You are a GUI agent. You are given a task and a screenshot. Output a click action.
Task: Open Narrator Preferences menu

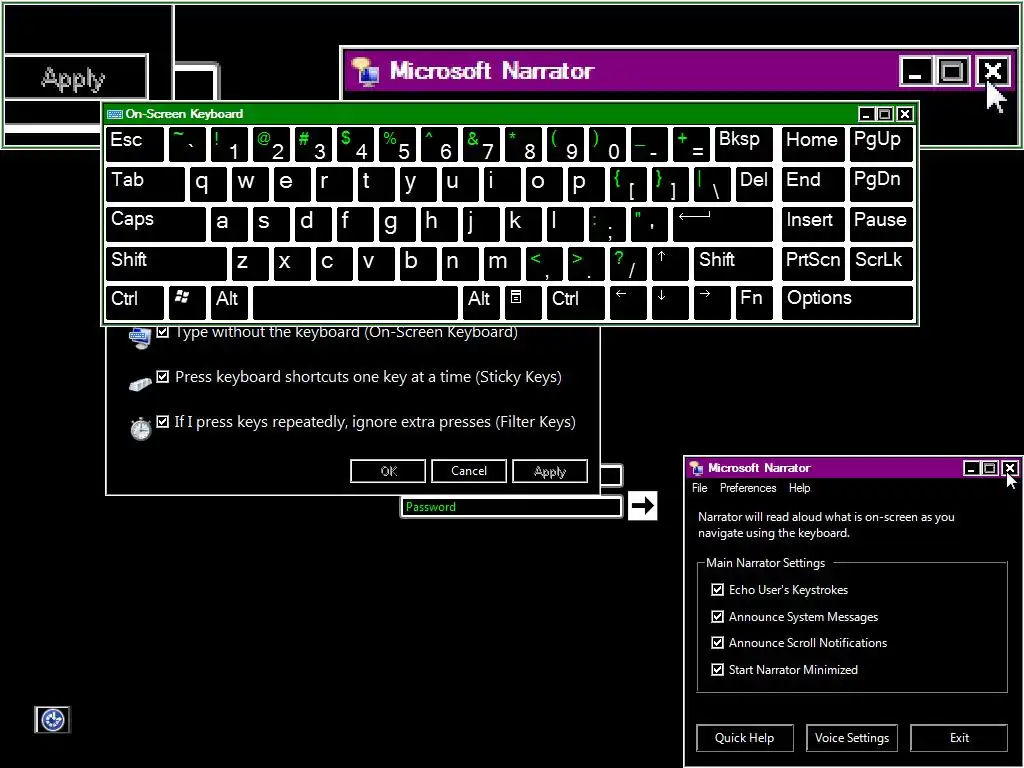tap(748, 488)
